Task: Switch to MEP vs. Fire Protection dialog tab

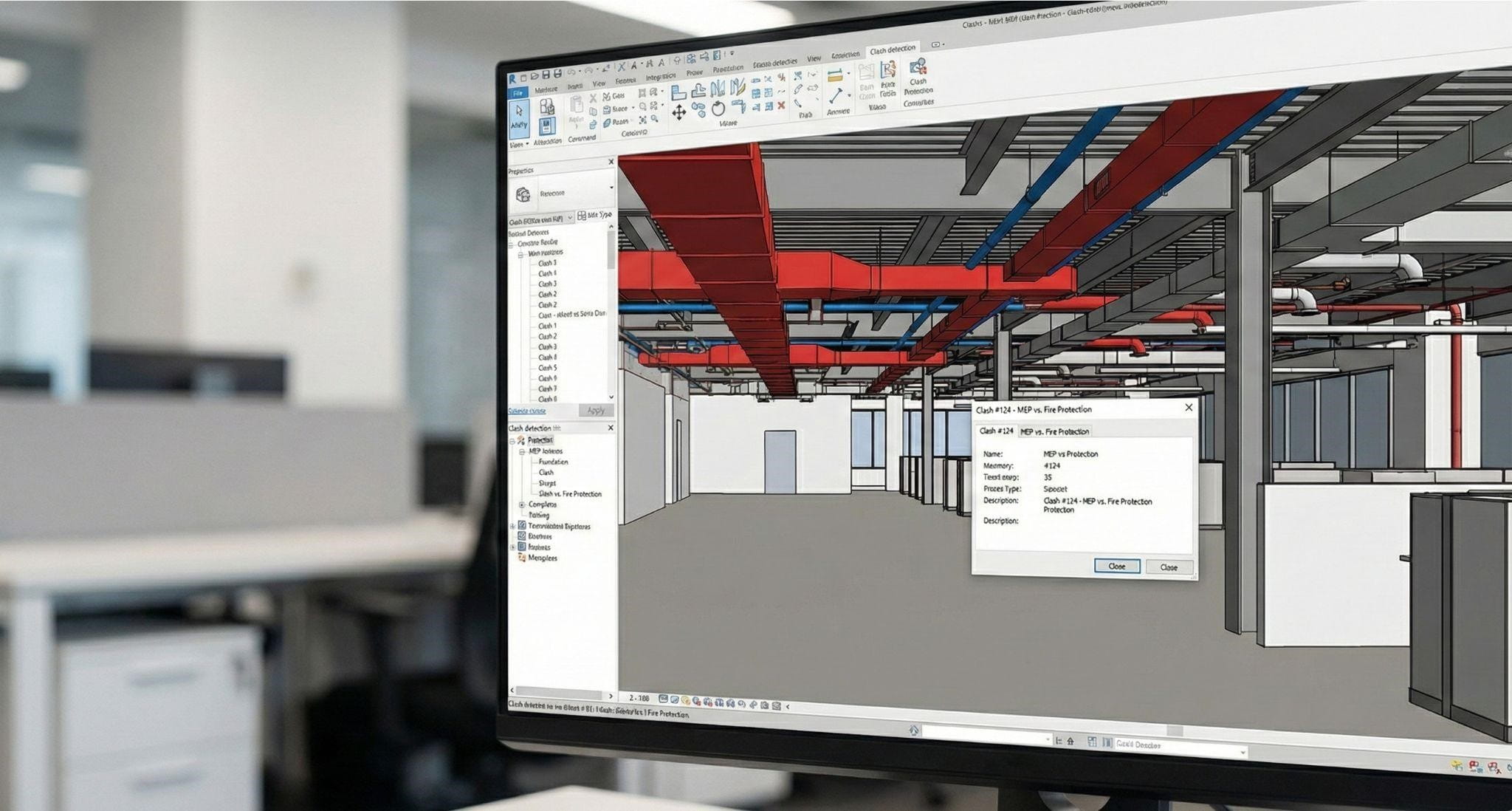Action: coord(1054,431)
